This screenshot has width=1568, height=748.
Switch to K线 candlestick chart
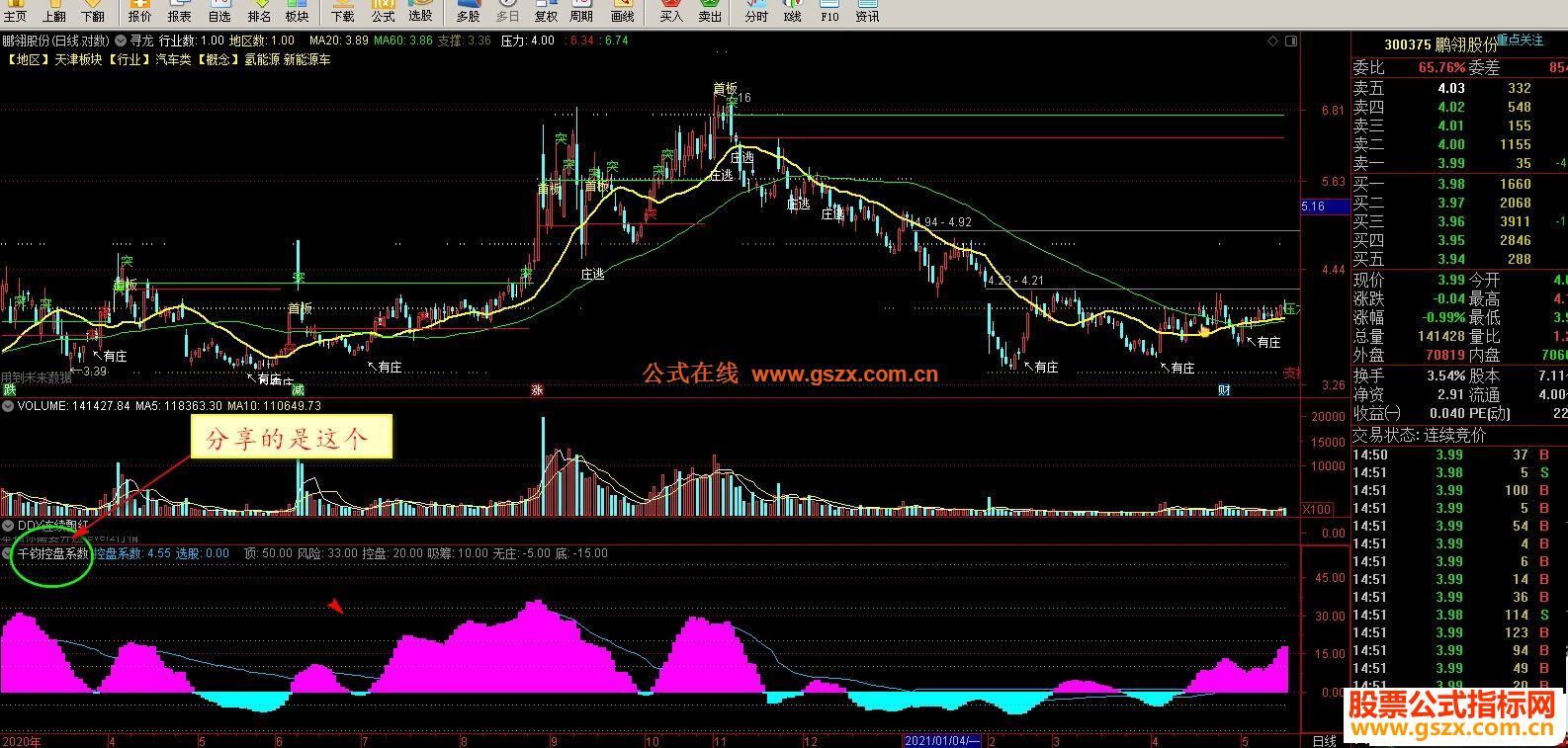[x=793, y=12]
